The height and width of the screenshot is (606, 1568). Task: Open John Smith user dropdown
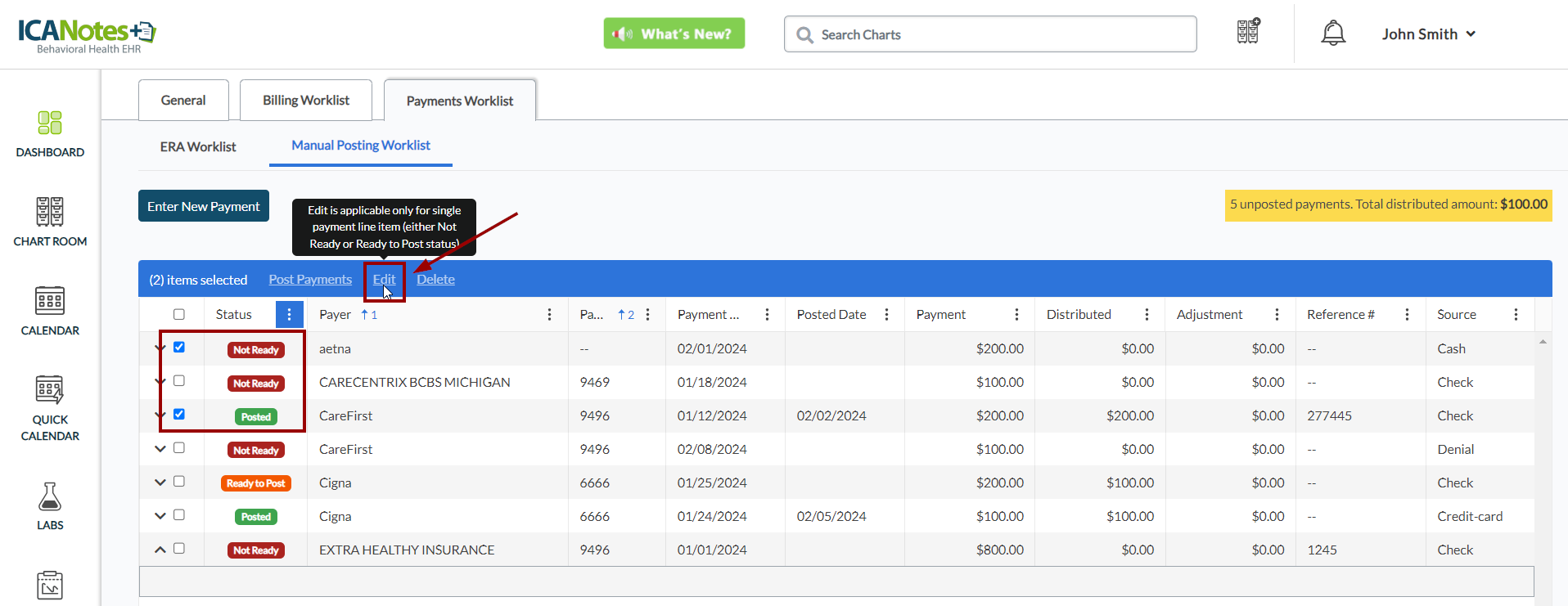1428,34
